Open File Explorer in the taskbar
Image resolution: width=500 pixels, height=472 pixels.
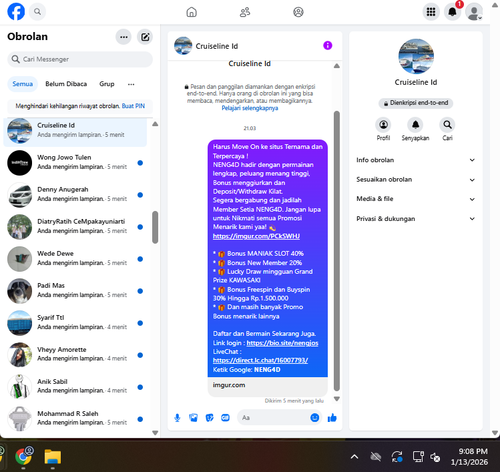coord(53,457)
